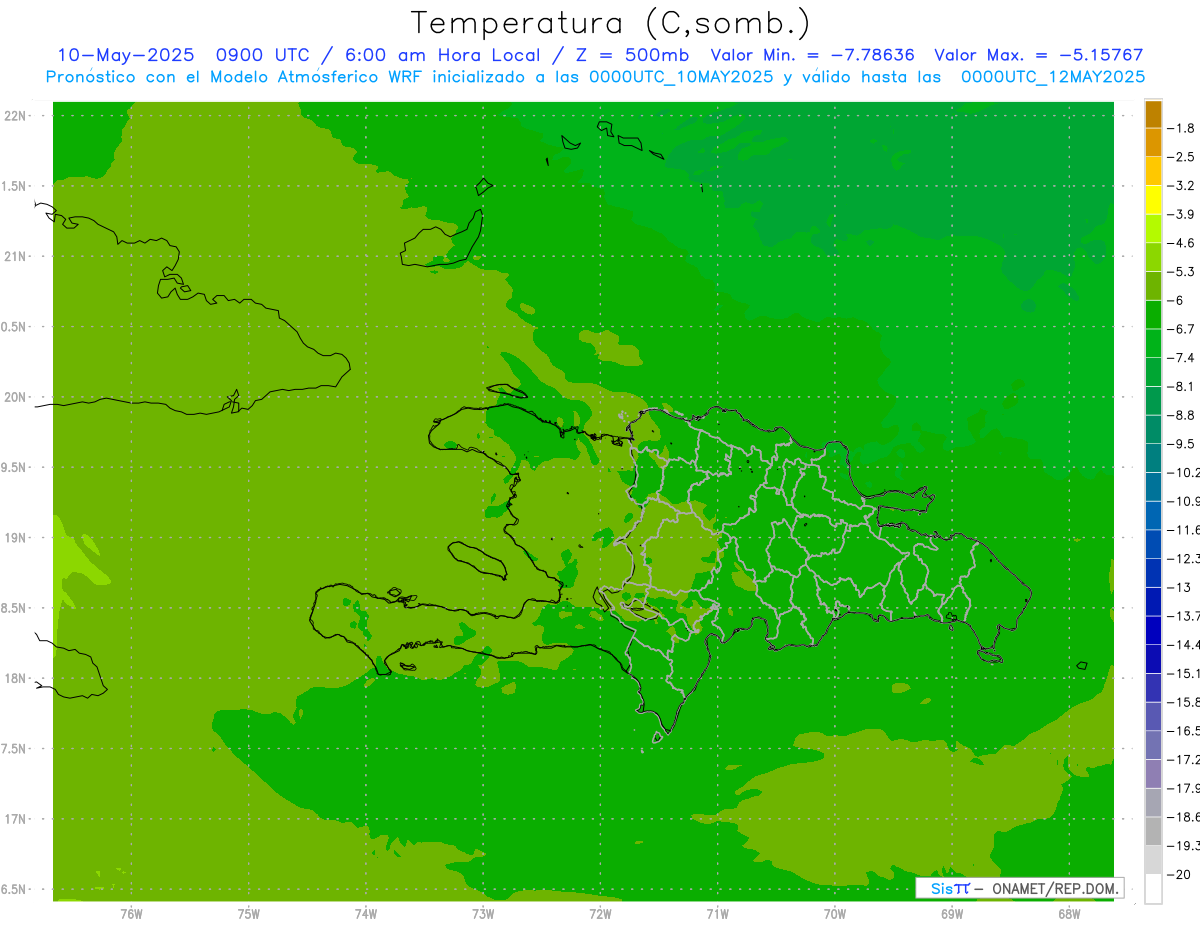The height and width of the screenshot is (927, 1200).
Task: Click the 17N latitude label
Action: coord(16,819)
